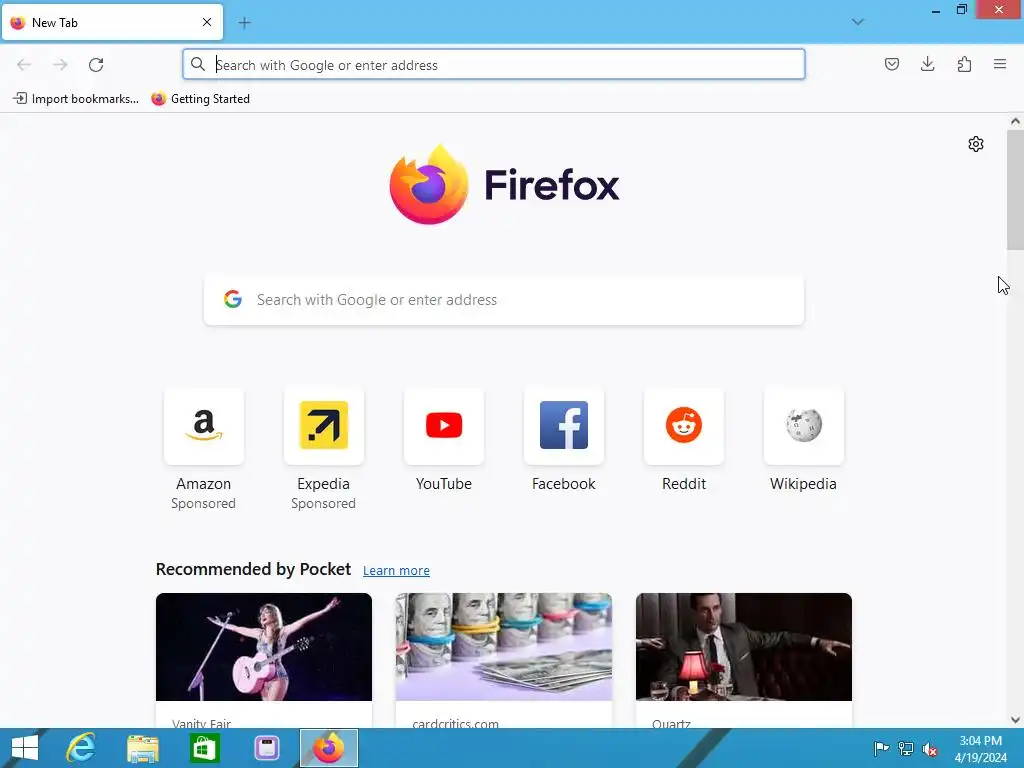The width and height of the screenshot is (1024, 768).
Task: Focus the address bar search field
Action: point(494,65)
